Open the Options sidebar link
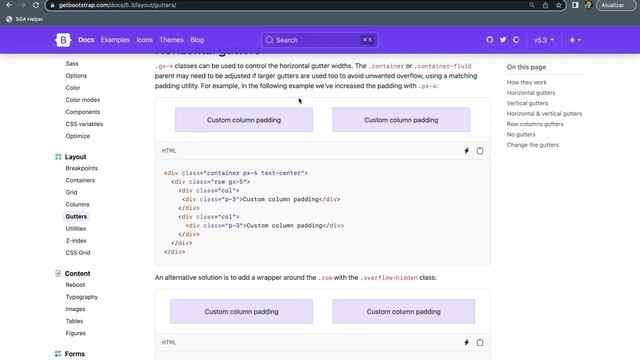 pos(76,76)
